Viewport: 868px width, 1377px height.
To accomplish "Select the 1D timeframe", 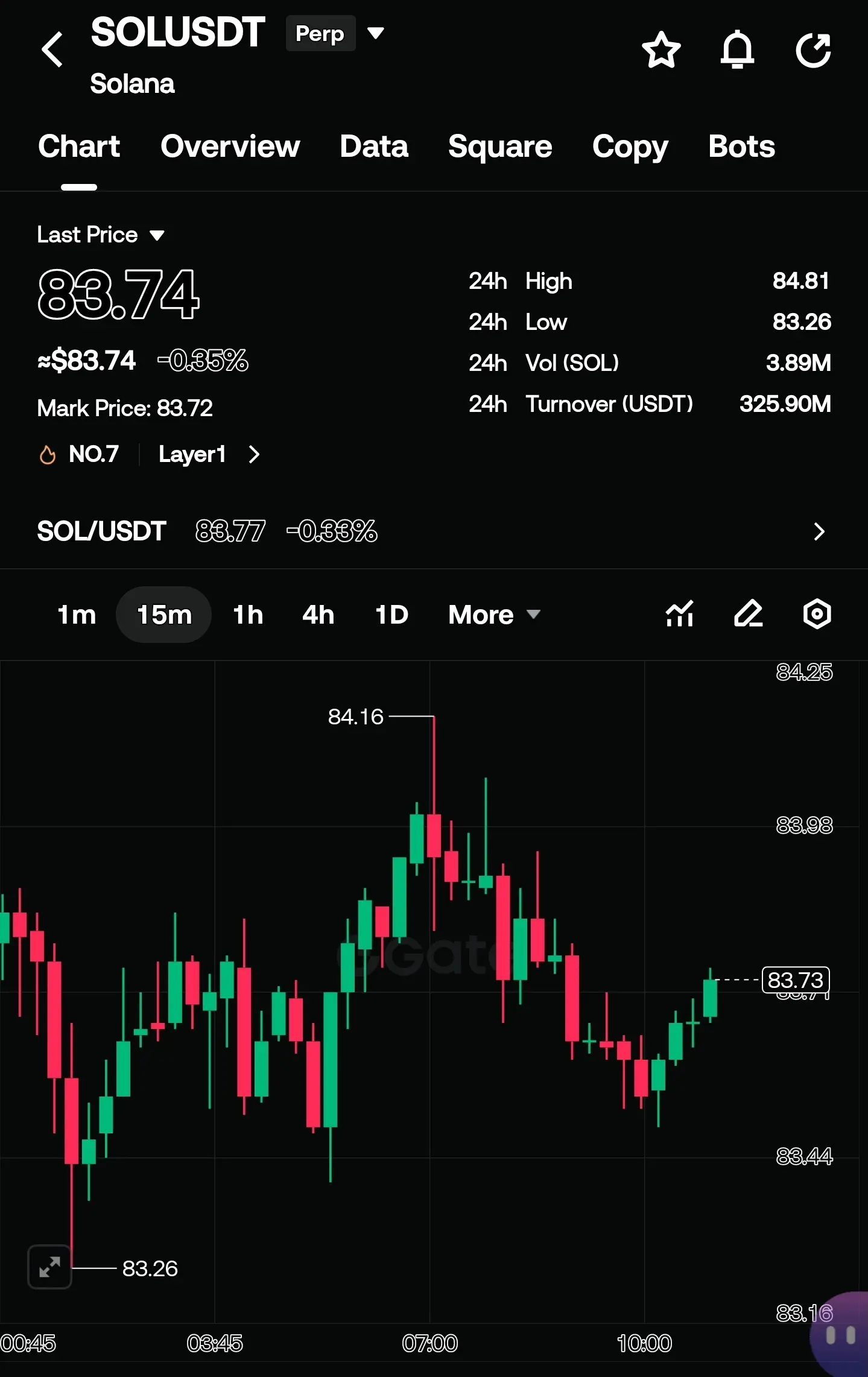I will click(x=391, y=615).
